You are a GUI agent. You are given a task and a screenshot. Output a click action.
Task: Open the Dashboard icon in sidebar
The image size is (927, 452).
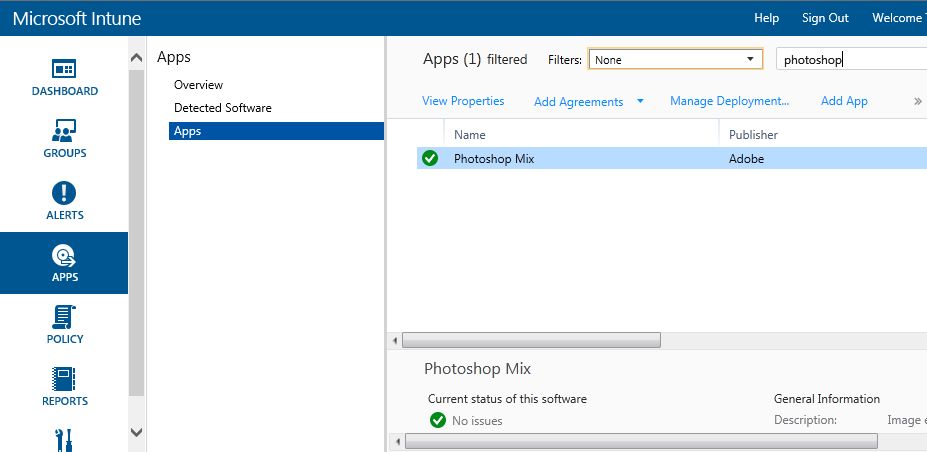pyautogui.click(x=64, y=70)
